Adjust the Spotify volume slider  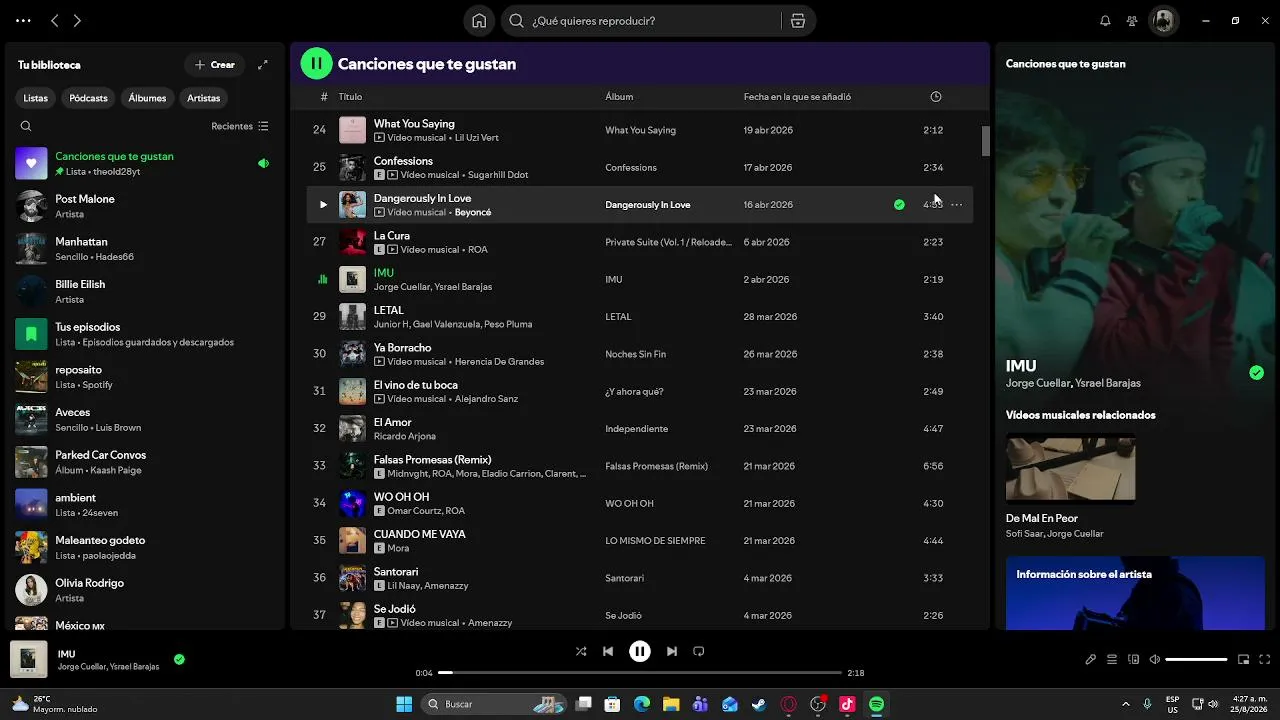click(x=1196, y=659)
